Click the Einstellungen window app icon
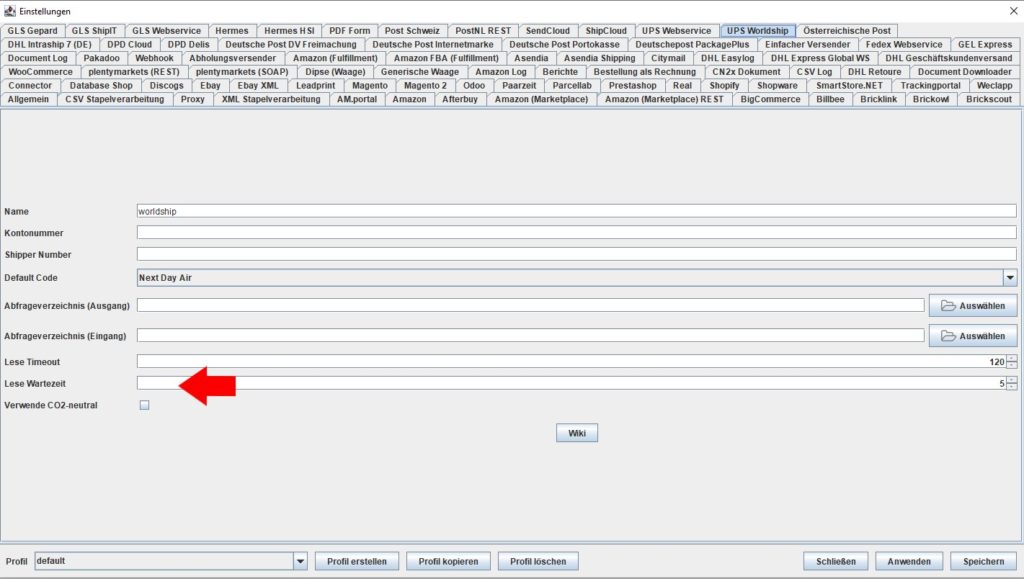 click(10, 11)
